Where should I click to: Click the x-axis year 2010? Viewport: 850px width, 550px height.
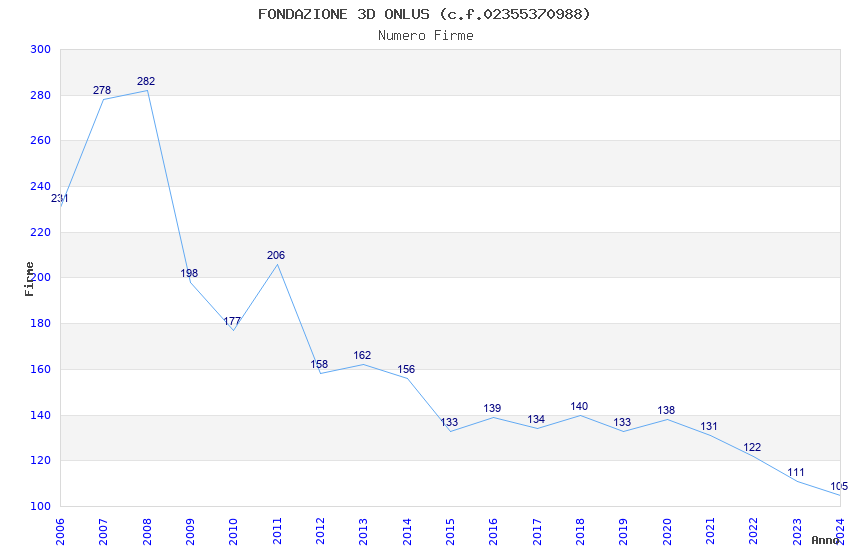[233, 532]
